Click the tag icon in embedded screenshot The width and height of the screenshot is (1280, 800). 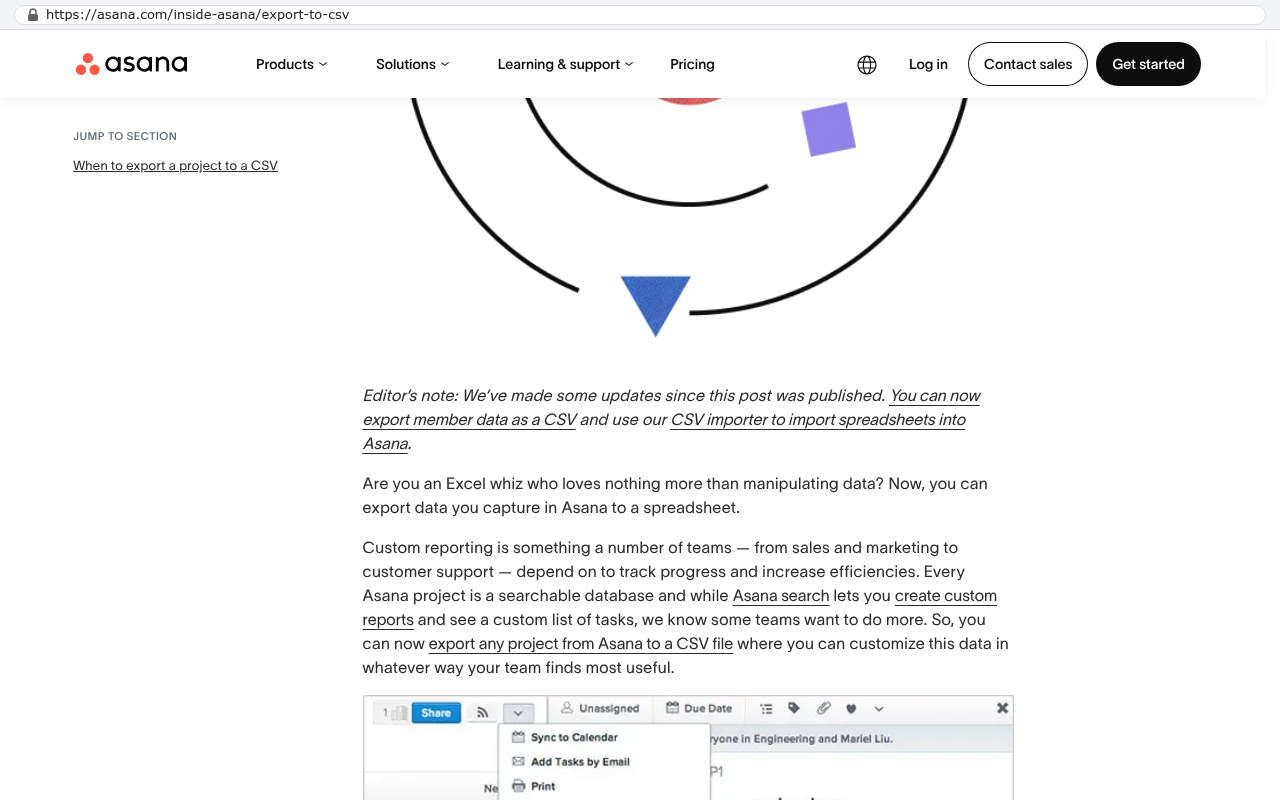coord(794,708)
